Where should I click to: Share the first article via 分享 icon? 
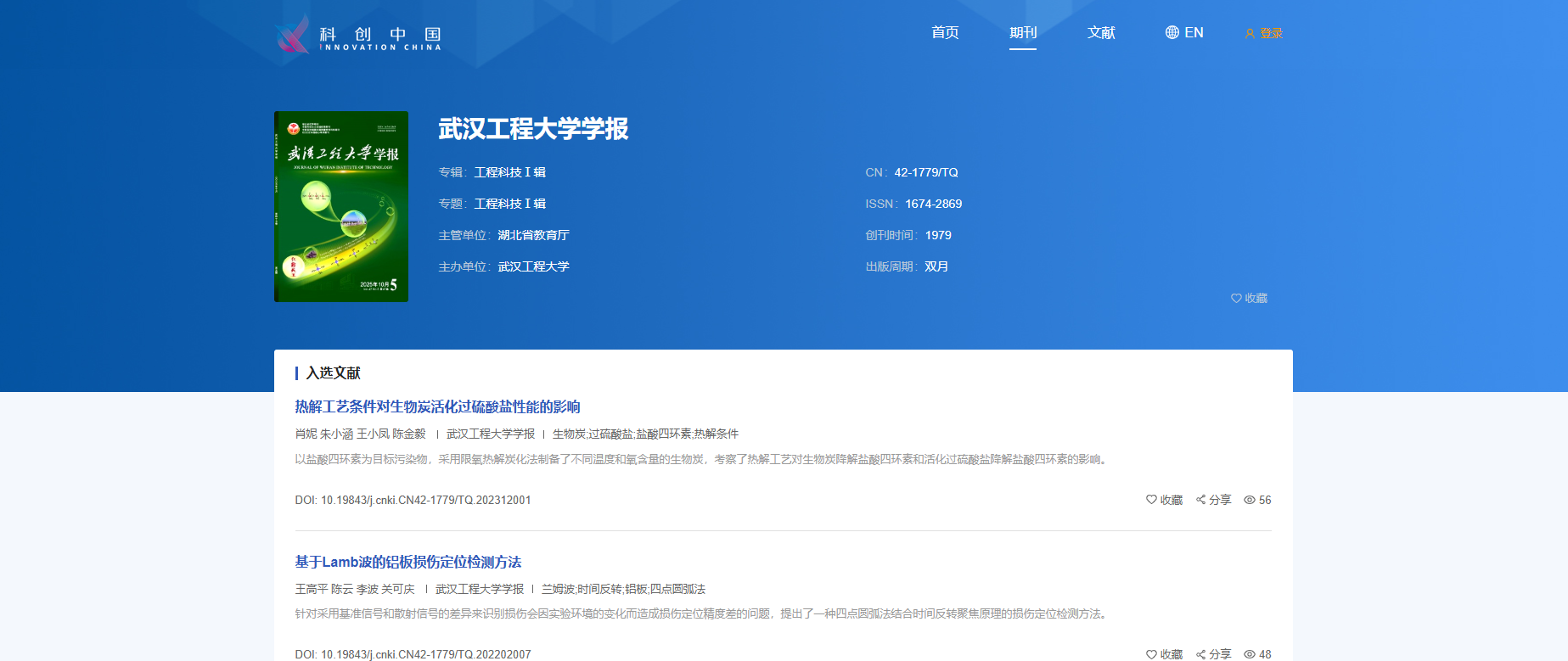[1201, 500]
